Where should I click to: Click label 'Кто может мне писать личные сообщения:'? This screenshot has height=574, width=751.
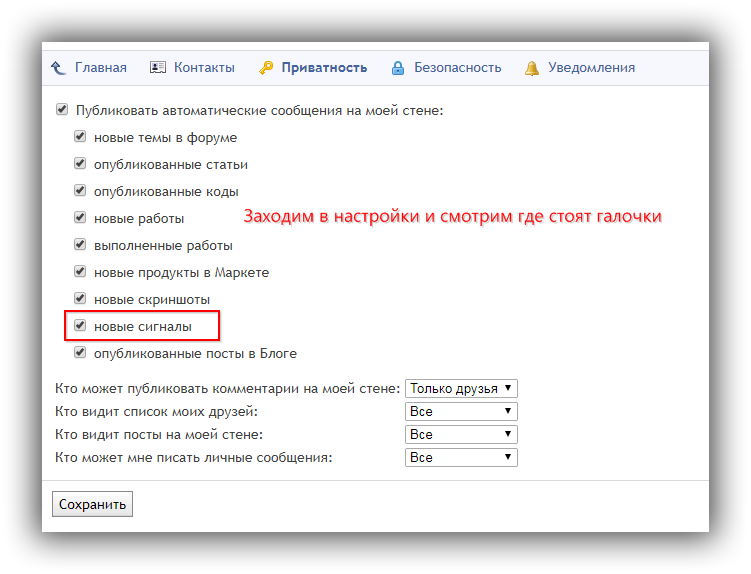[x=194, y=458]
